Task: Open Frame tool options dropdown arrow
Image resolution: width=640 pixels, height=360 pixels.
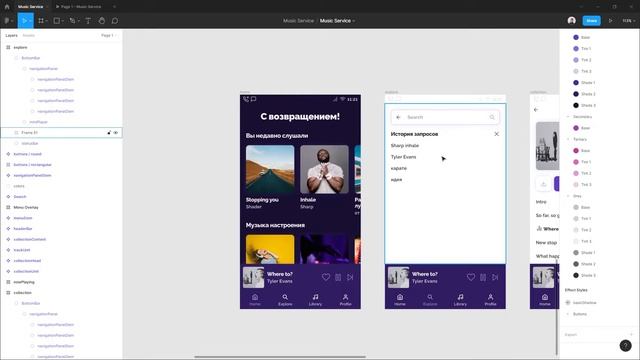Action: pos(47,21)
